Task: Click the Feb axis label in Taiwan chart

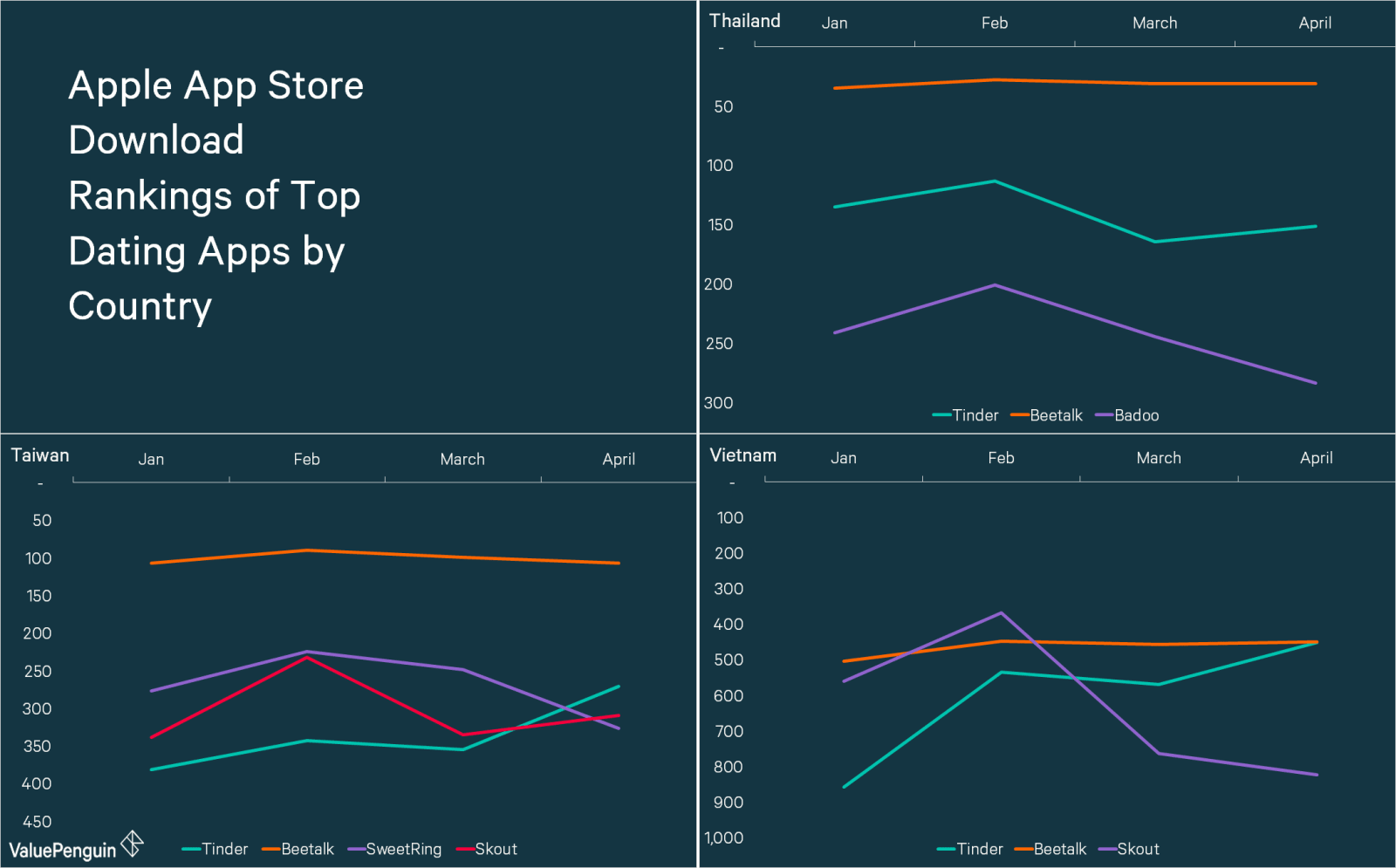Action: [x=307, y=460]
